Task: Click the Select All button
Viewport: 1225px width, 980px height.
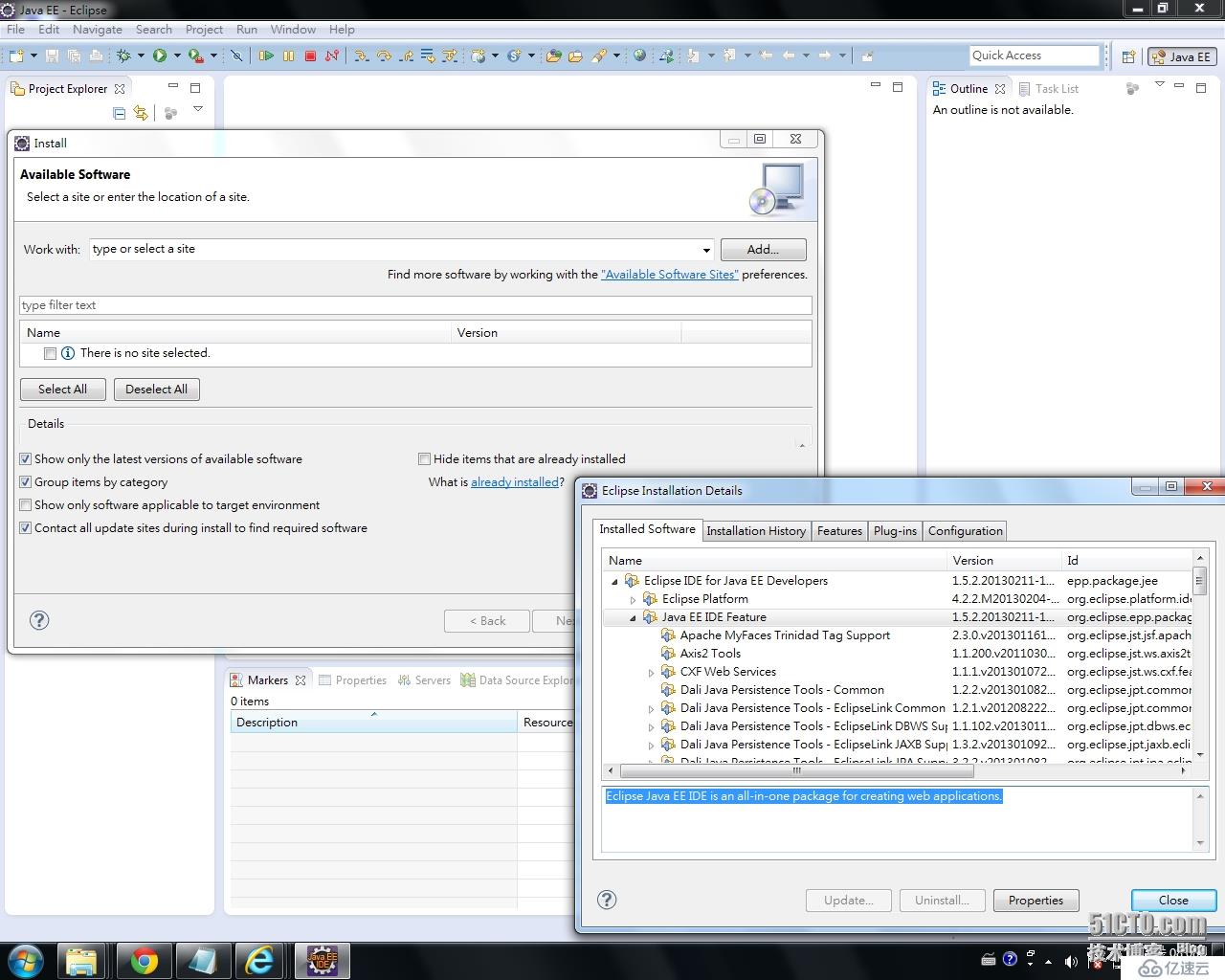Action: 62,390
